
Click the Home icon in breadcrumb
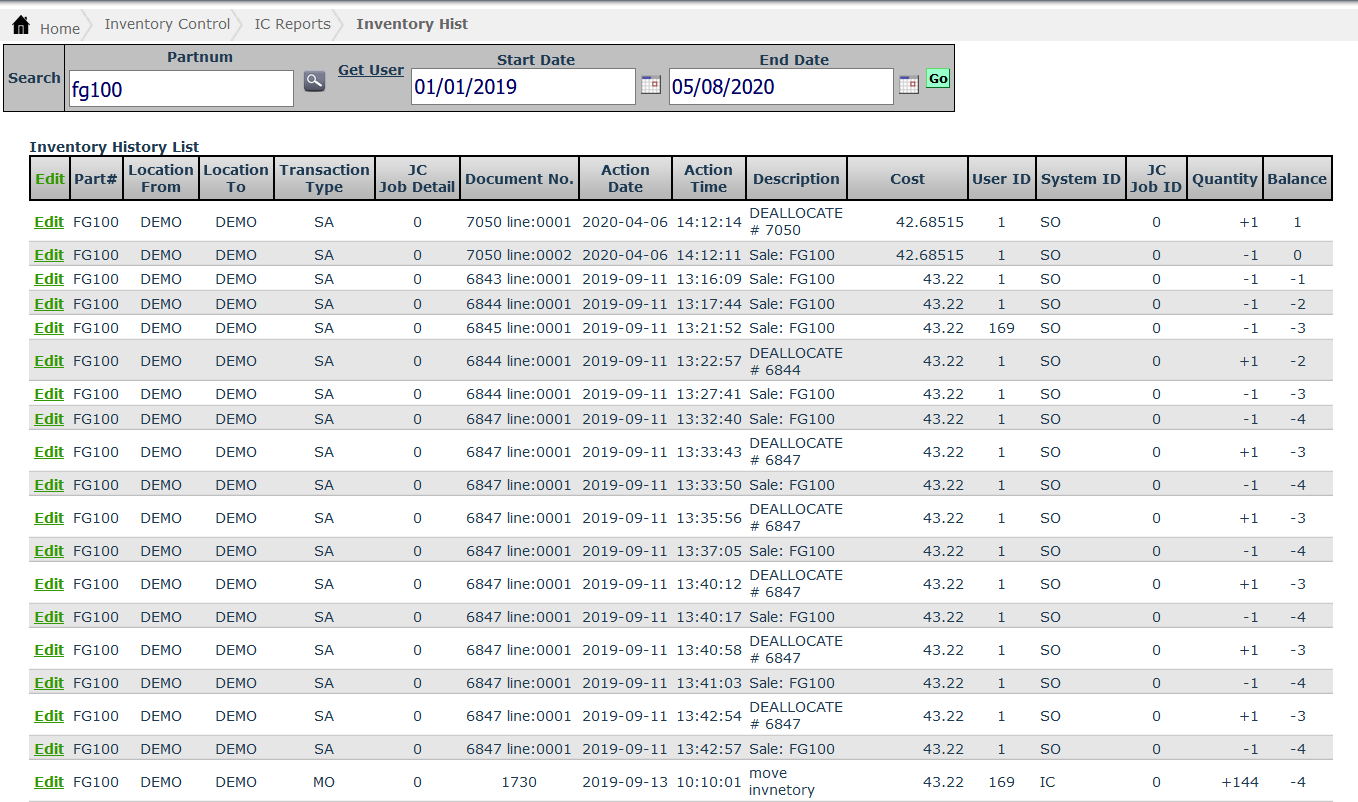click(x=21, y=25)
